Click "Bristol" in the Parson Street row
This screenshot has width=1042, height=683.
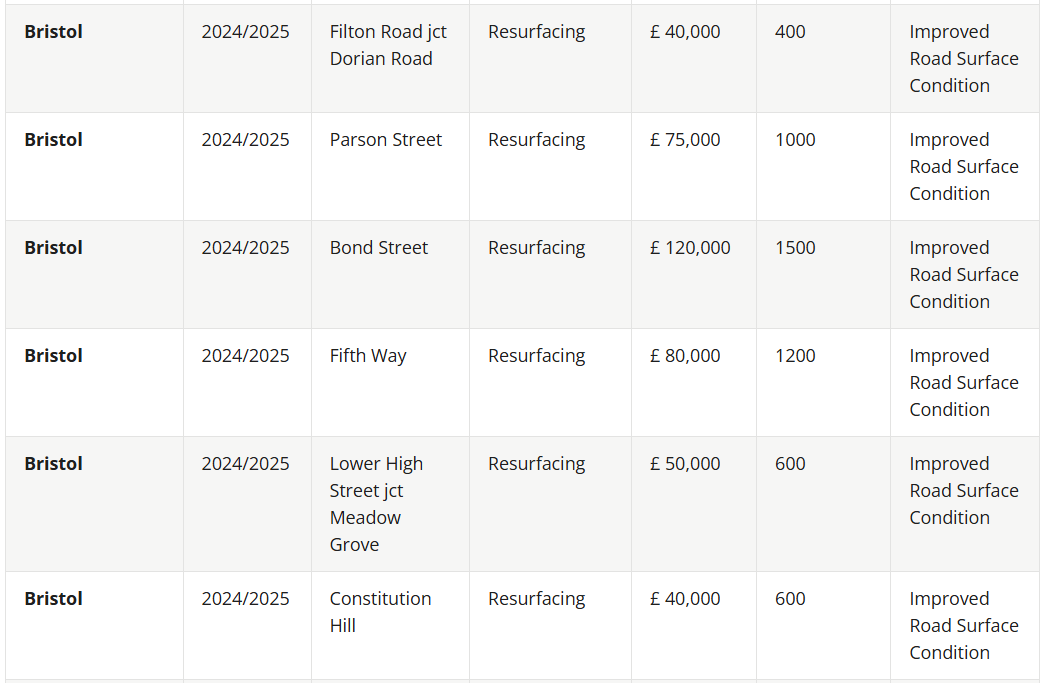pos(54,140)
